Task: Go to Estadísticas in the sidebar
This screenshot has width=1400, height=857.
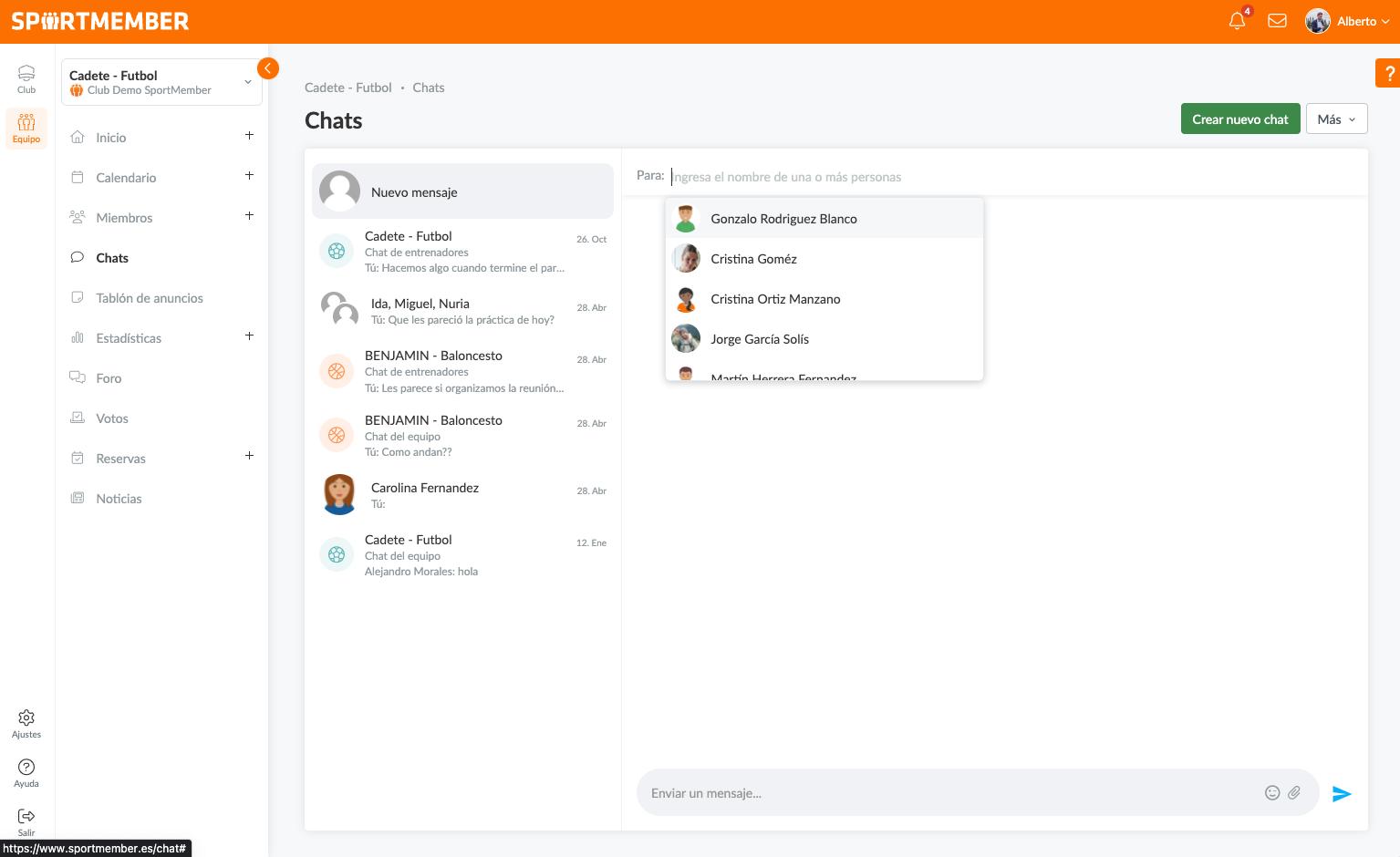Action: tap(129, 338)
